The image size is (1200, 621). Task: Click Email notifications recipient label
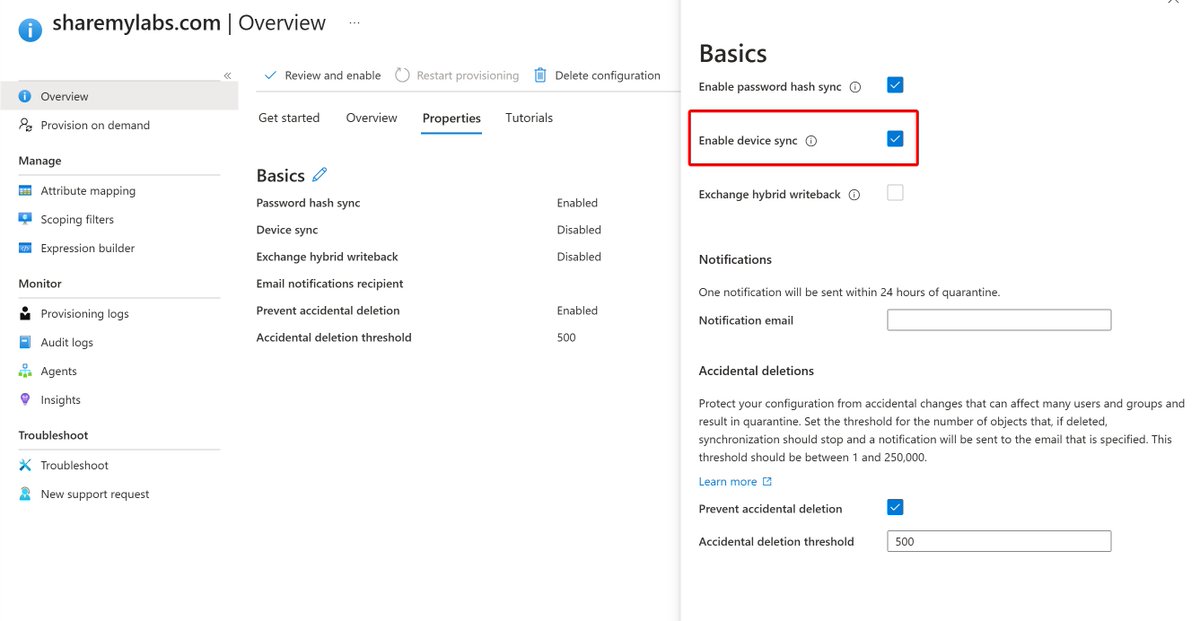(330, 284)
